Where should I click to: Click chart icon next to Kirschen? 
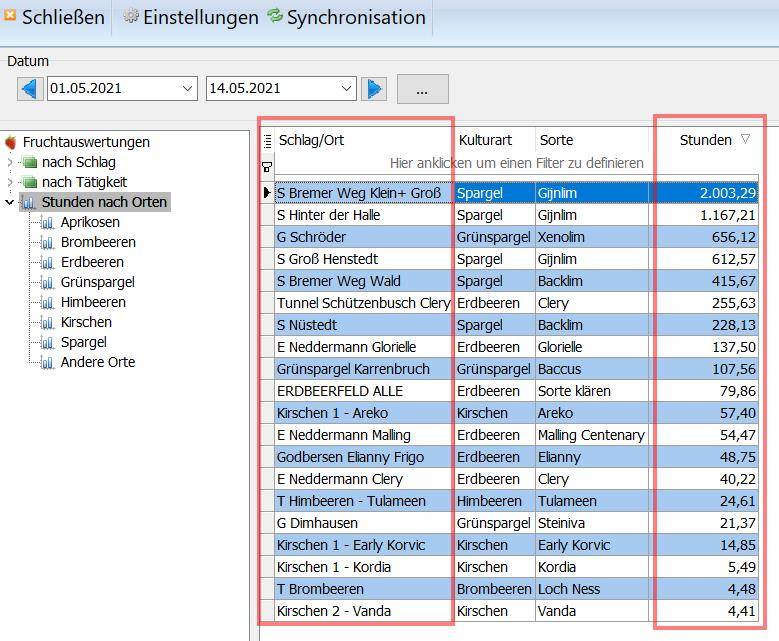point(47,322)
